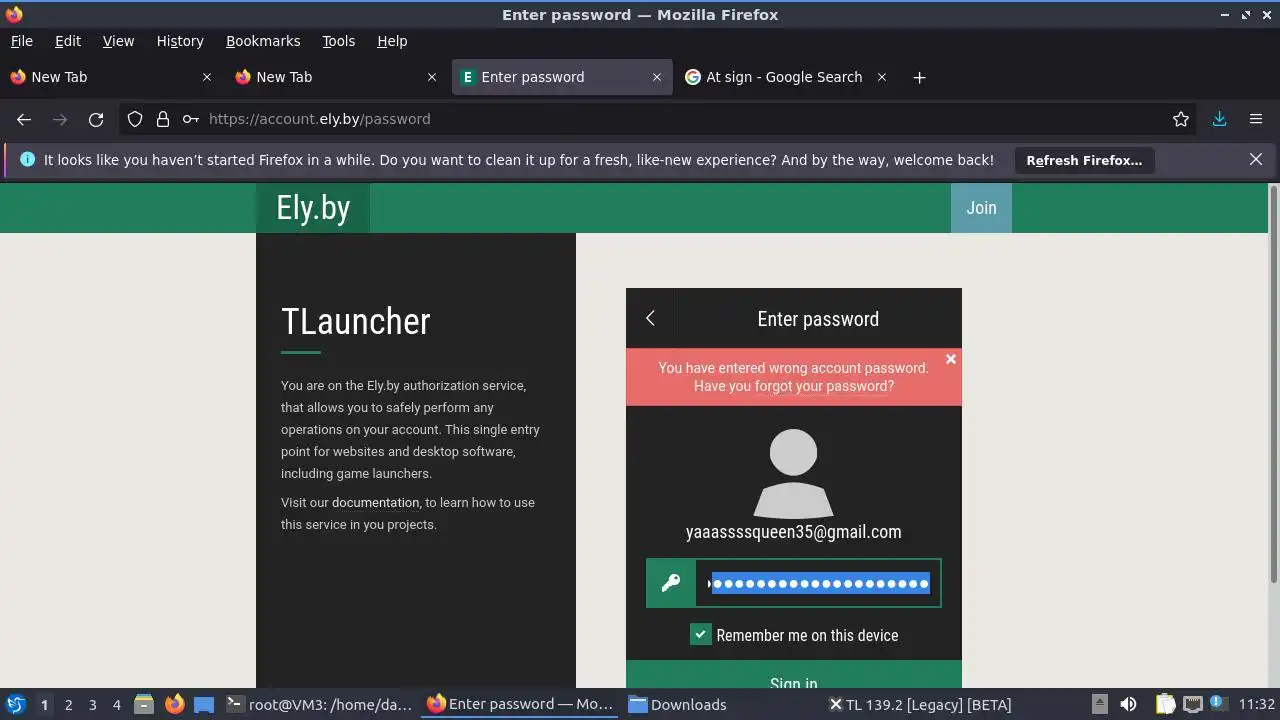1280x720 pixels.
Task: Open the File menu
Action: coord(21,41)
